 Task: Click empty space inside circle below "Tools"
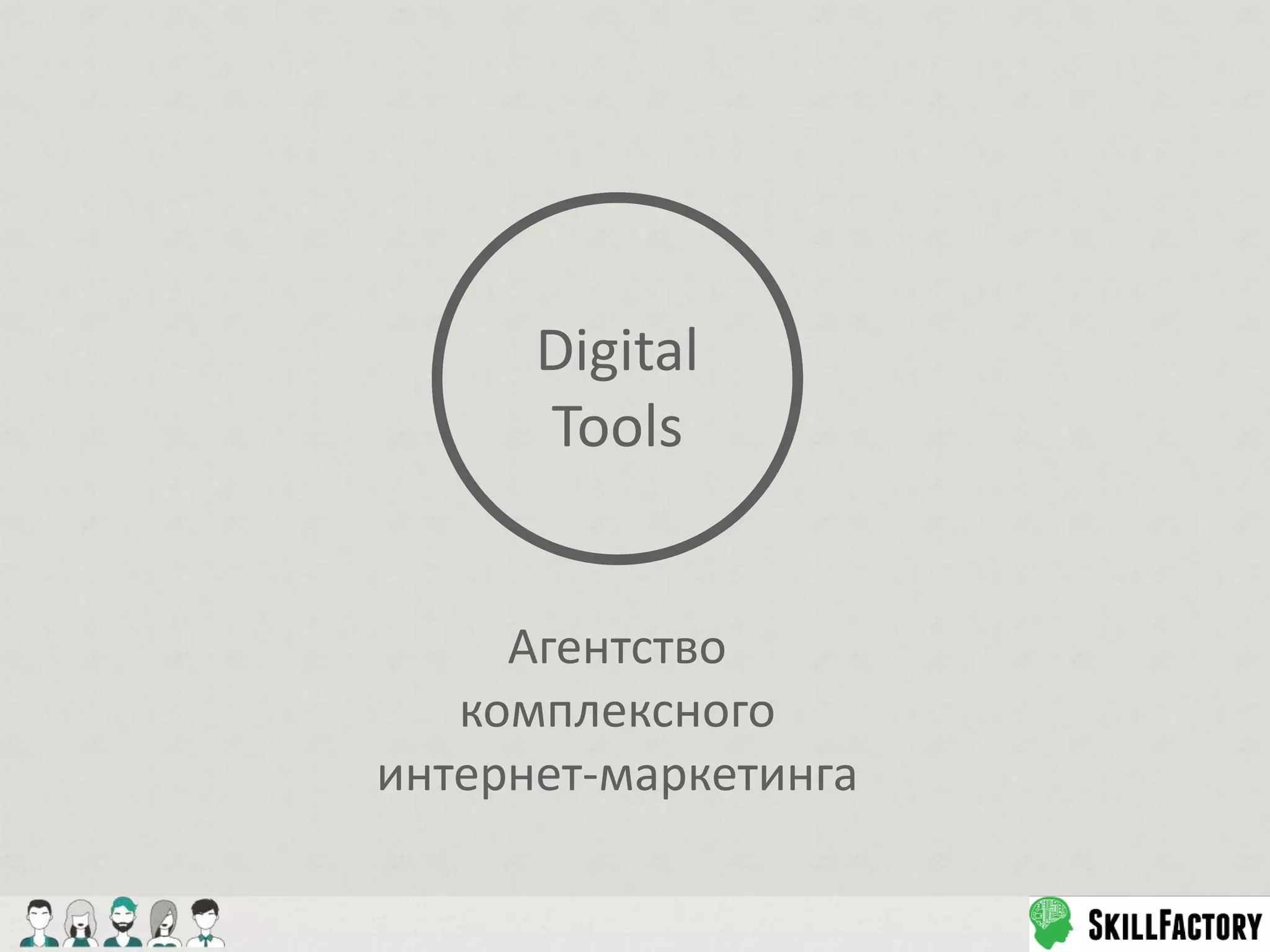pyautogui.click(x=618, y=496)
